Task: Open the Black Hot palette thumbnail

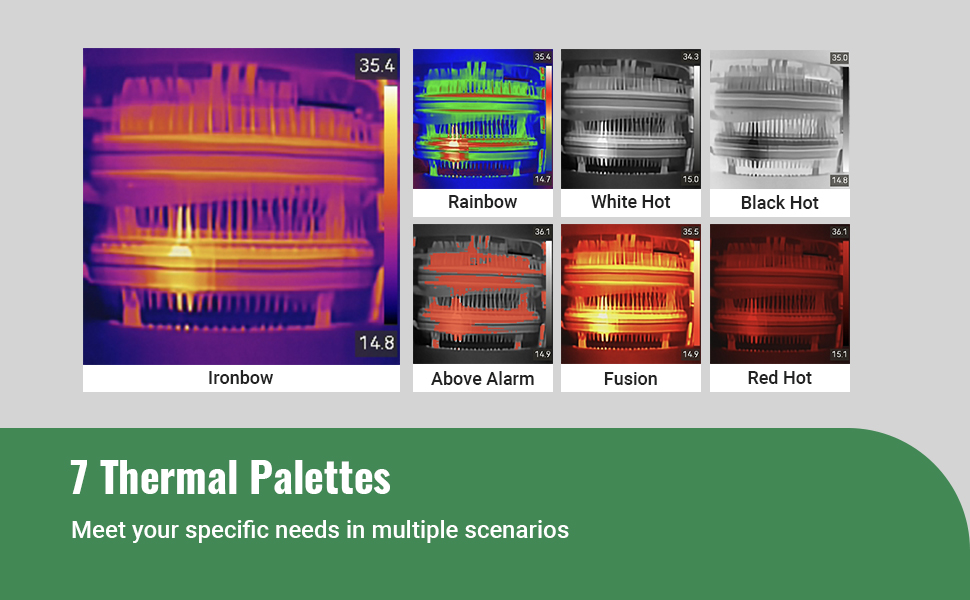Action: coord(779,120)
